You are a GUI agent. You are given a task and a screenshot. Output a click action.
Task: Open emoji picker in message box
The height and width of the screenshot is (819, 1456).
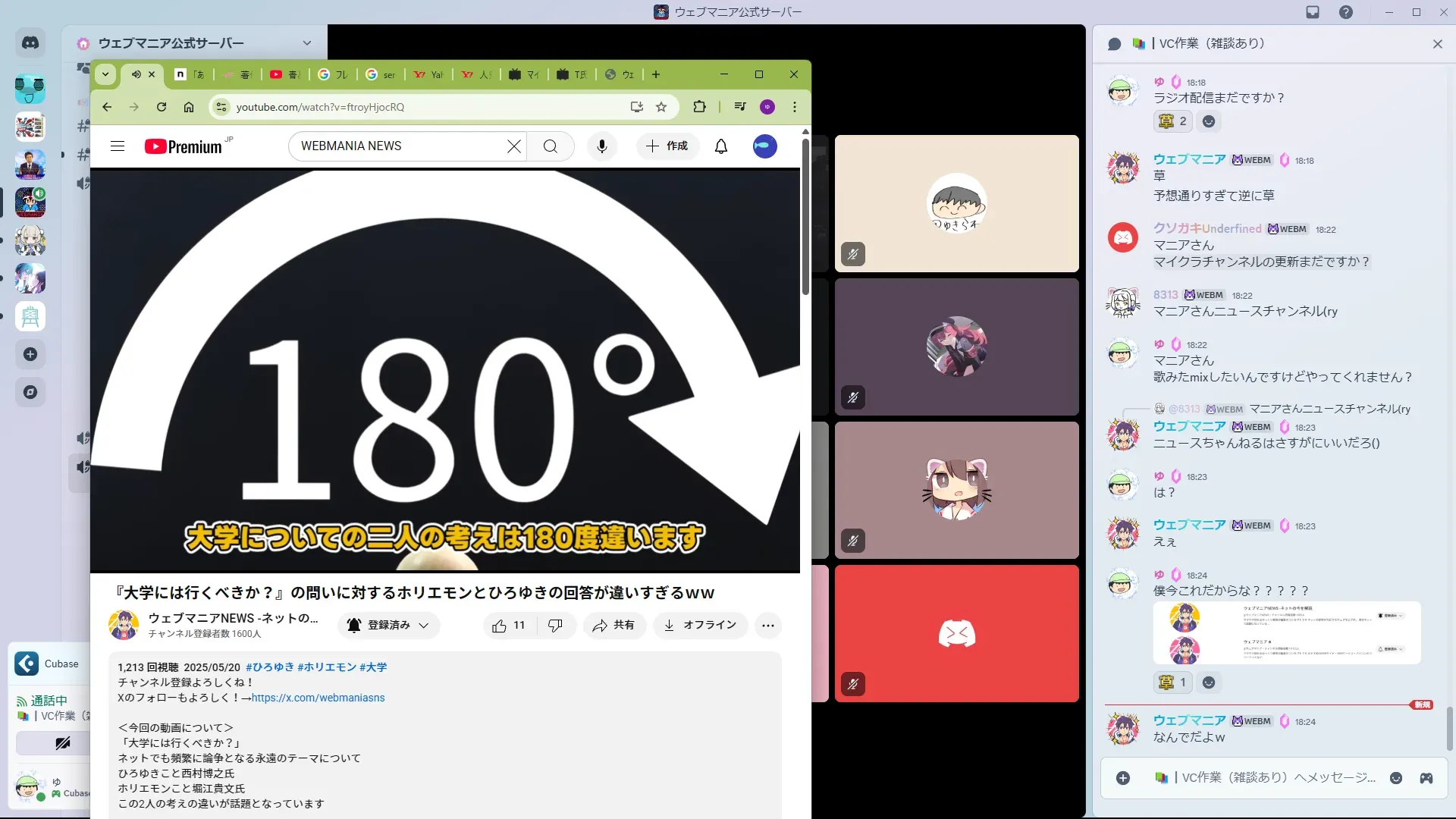pos(1395,778)
